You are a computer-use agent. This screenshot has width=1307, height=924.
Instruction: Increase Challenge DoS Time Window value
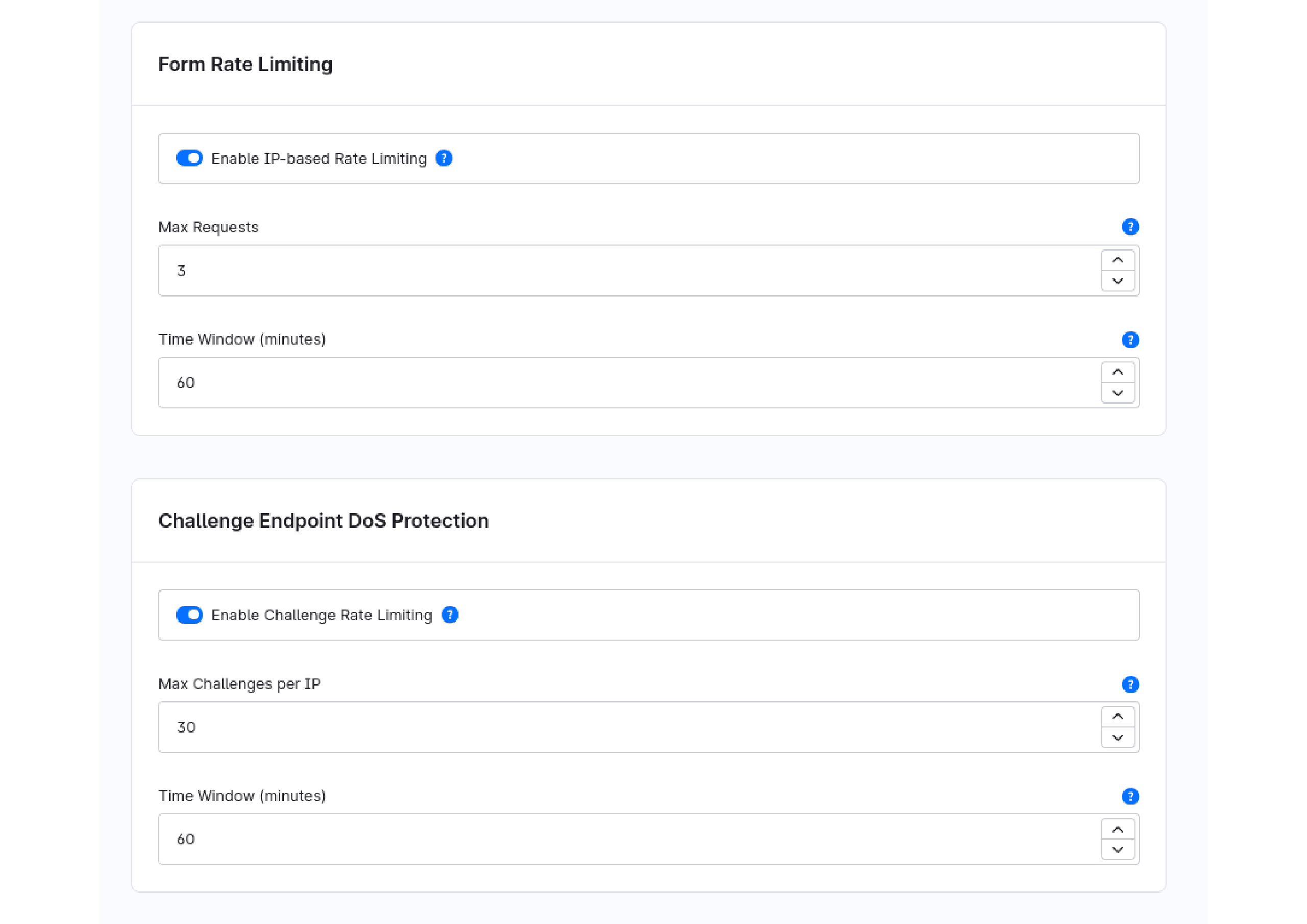1118,830
